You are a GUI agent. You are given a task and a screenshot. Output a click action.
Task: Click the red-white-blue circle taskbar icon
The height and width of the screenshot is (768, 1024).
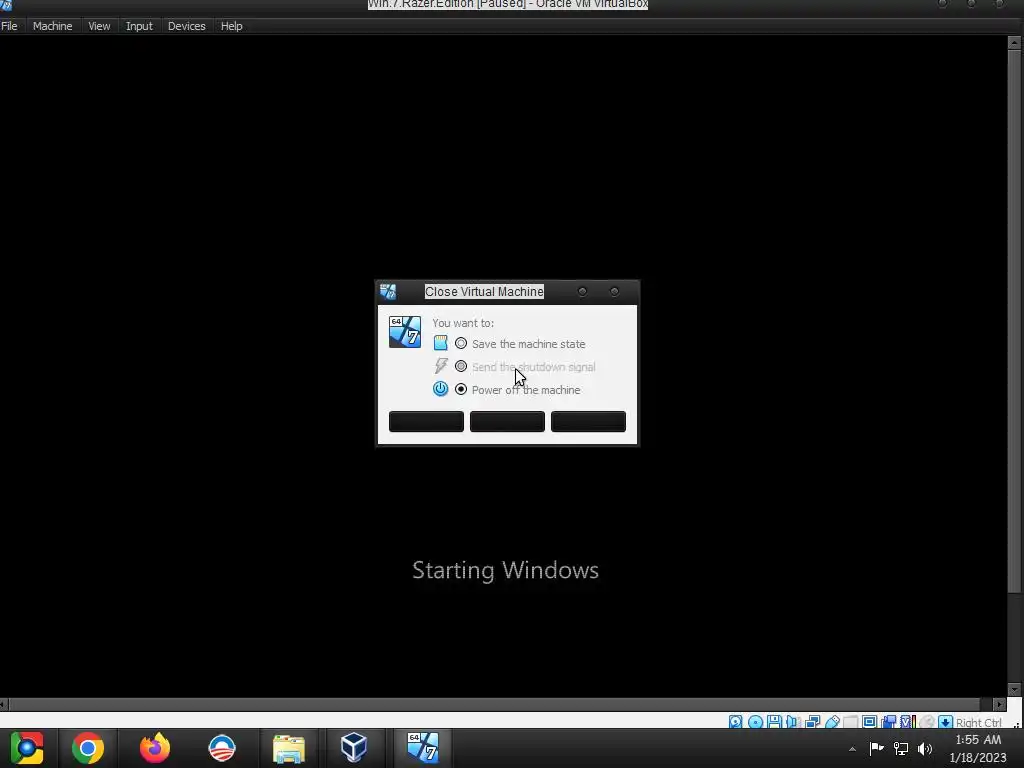(221, 748)
